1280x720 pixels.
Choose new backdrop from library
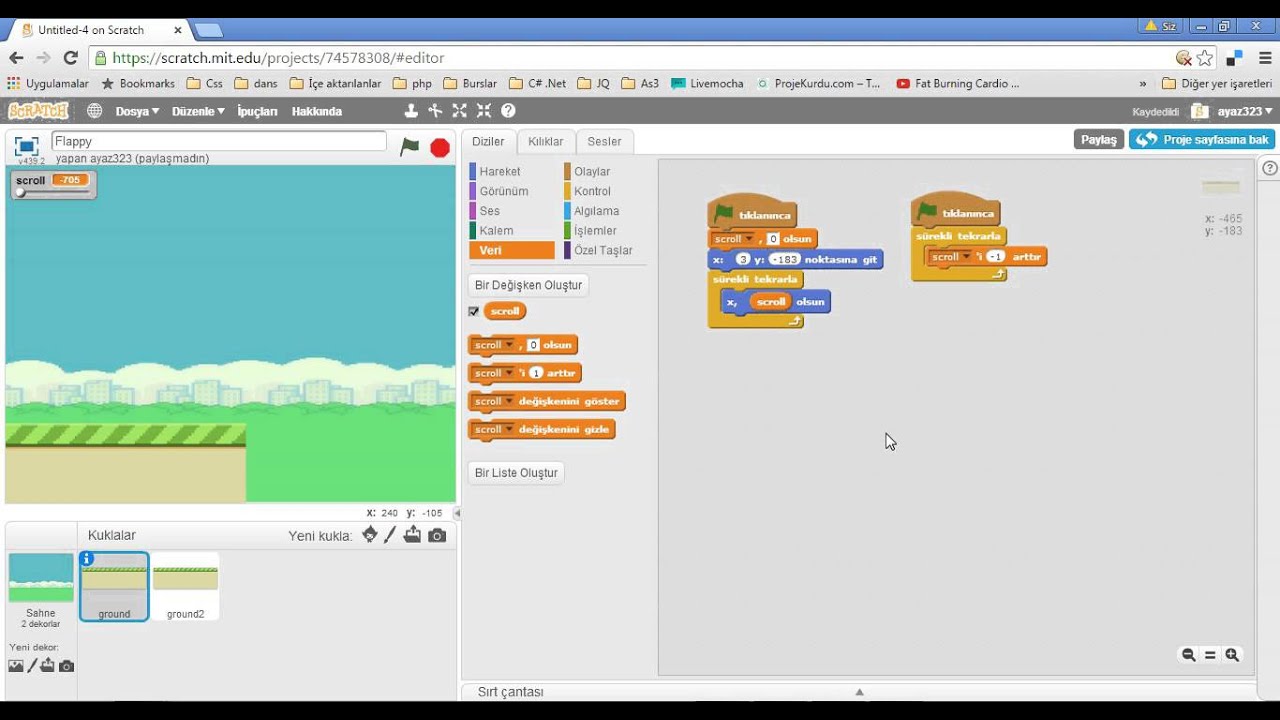pos(16,666)
